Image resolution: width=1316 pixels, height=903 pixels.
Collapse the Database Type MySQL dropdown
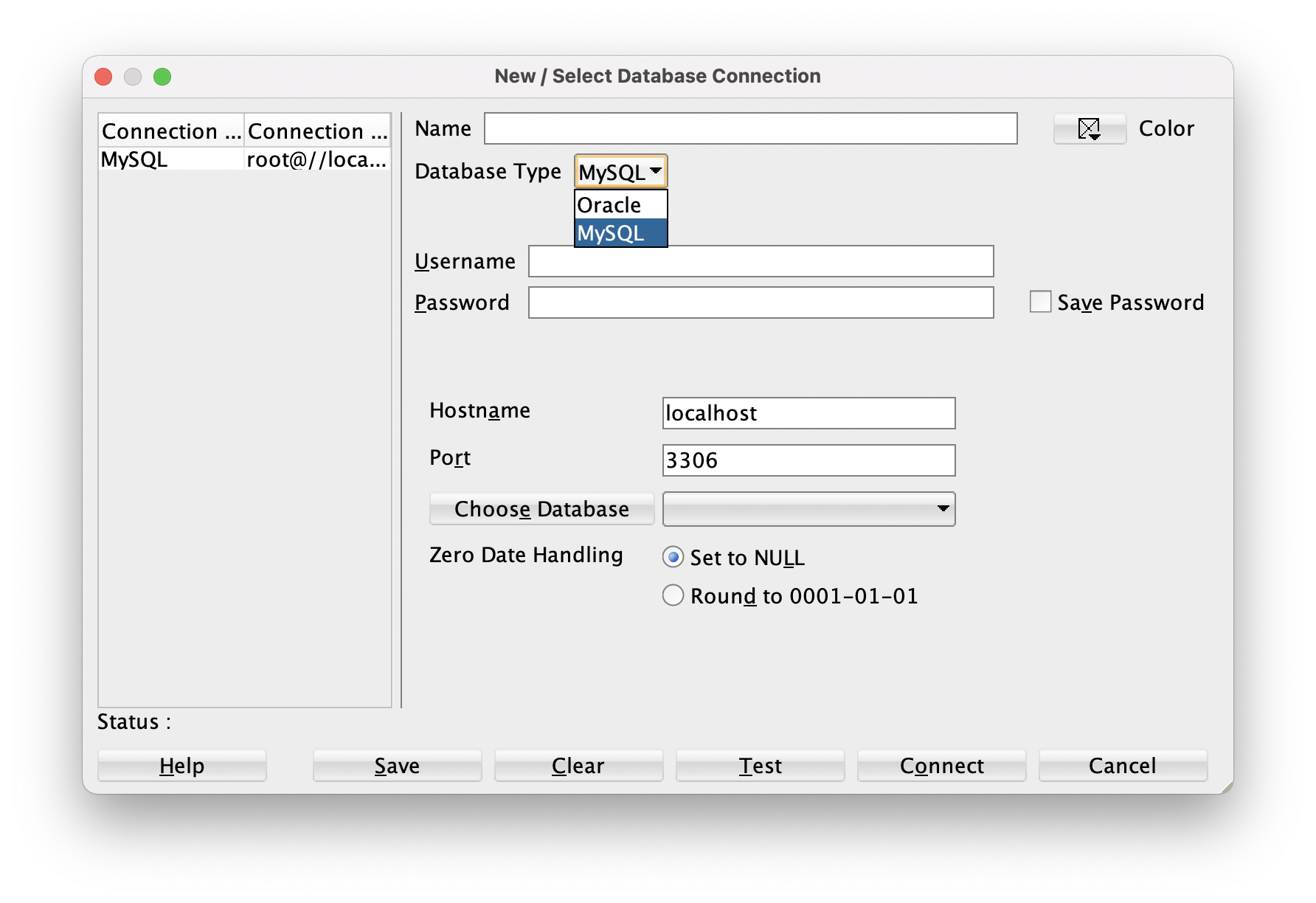[x=620, y=172]
